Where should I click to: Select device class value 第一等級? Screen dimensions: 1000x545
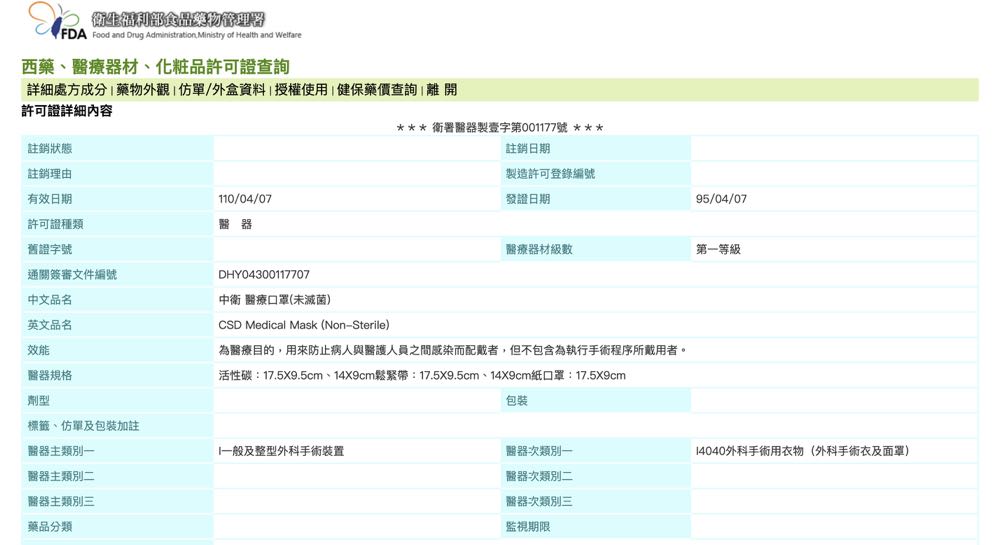pyautogui.click(x=718, y=249)
